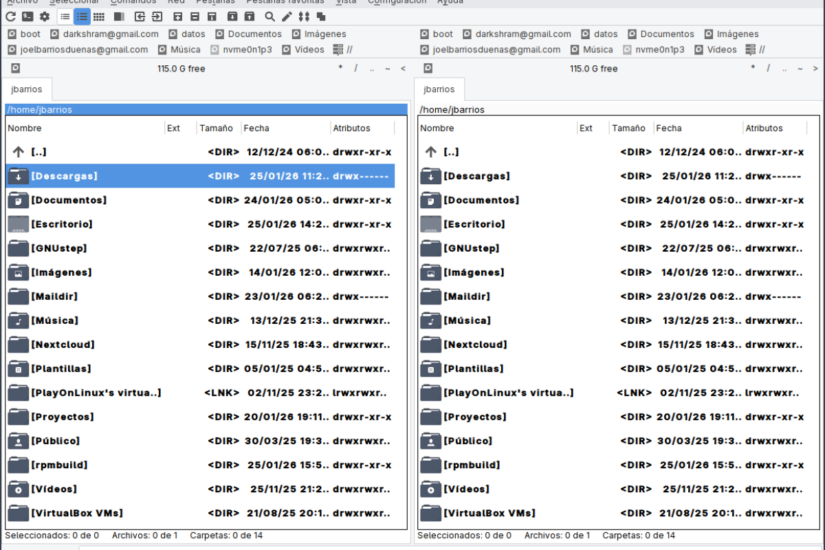Open Vídeos drive button in left panel
Image resolution: width=825 pixels, height=550 pixels.
click(x=303, y=49)
